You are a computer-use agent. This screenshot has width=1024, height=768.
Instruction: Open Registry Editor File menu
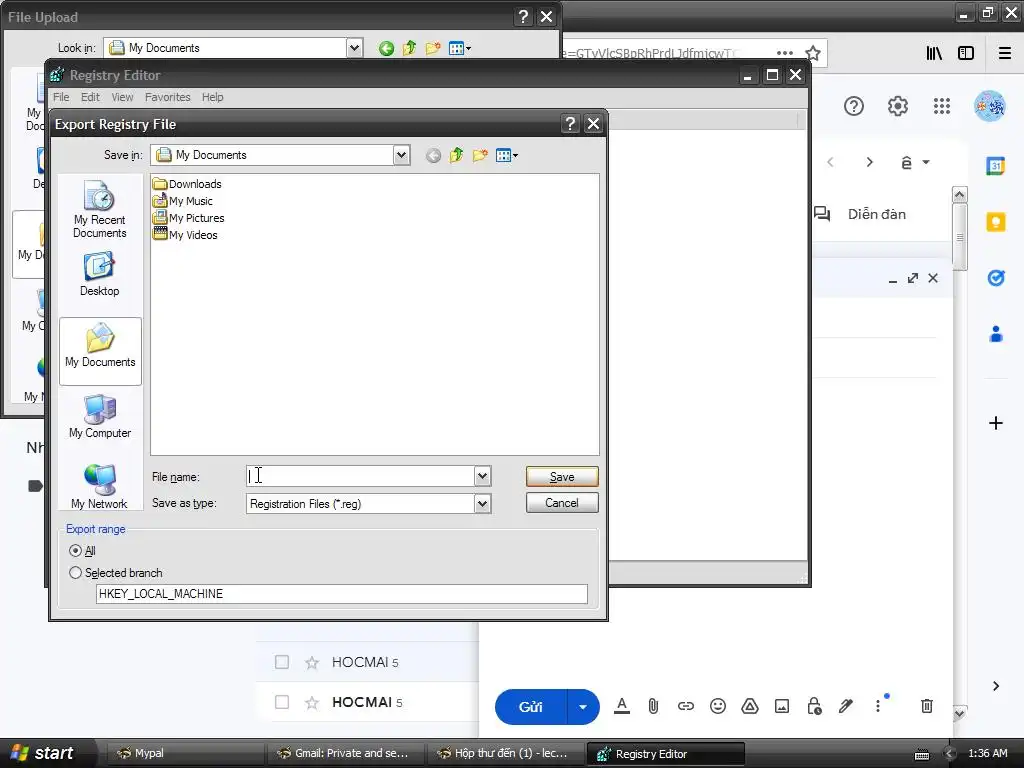(x=61, y=97)
